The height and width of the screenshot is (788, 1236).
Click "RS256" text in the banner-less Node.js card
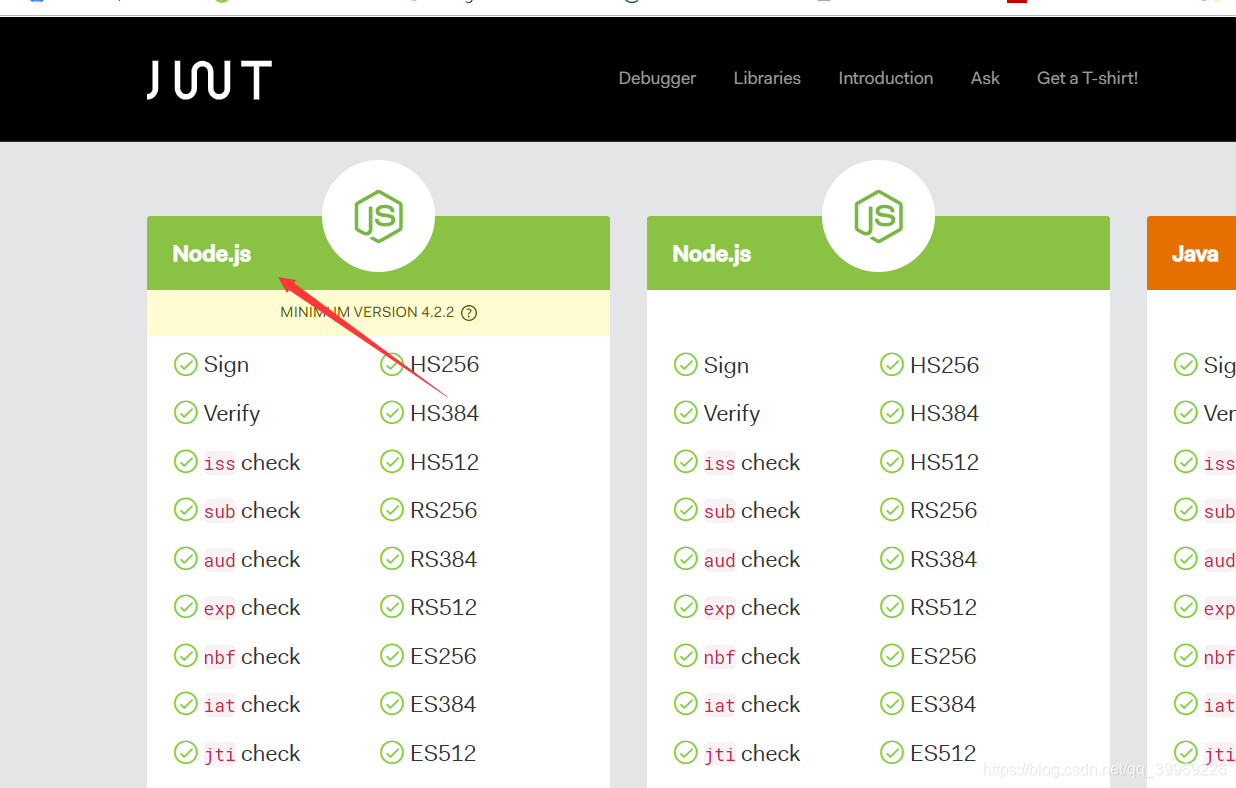(x=943, y=510)
